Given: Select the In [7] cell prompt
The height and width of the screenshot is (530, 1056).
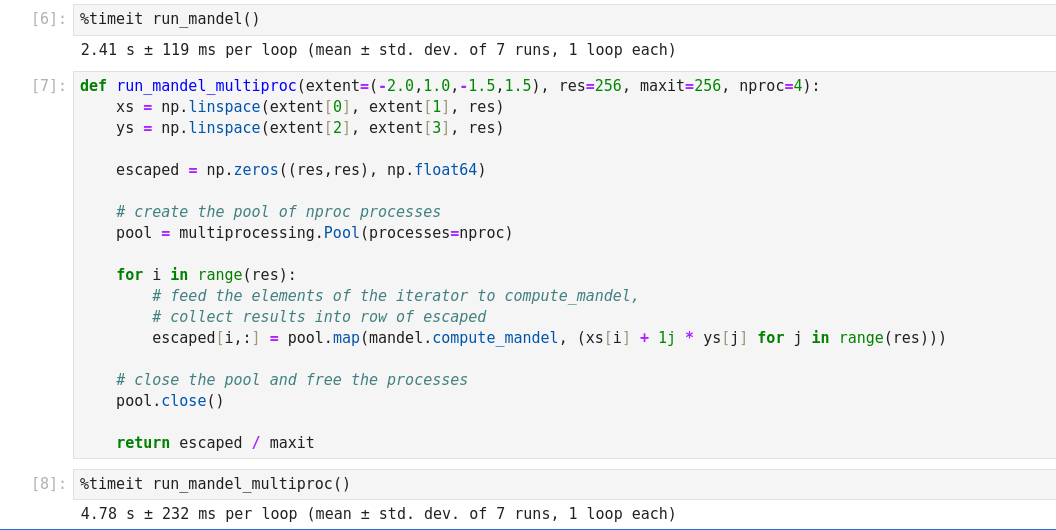Looking at the screenshot, I should 48,86.
